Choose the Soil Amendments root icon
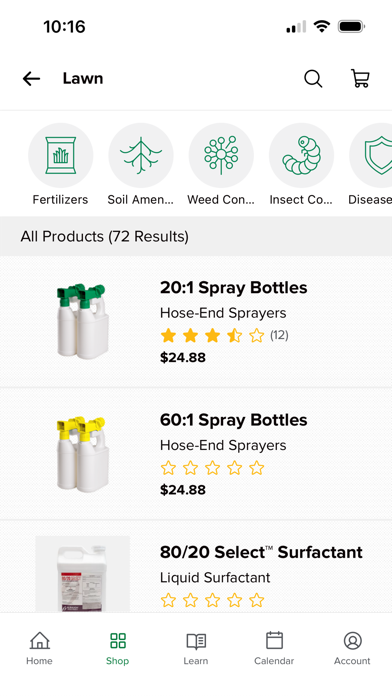The width and height of the screenshot is (392, 696). coord(141,155)
